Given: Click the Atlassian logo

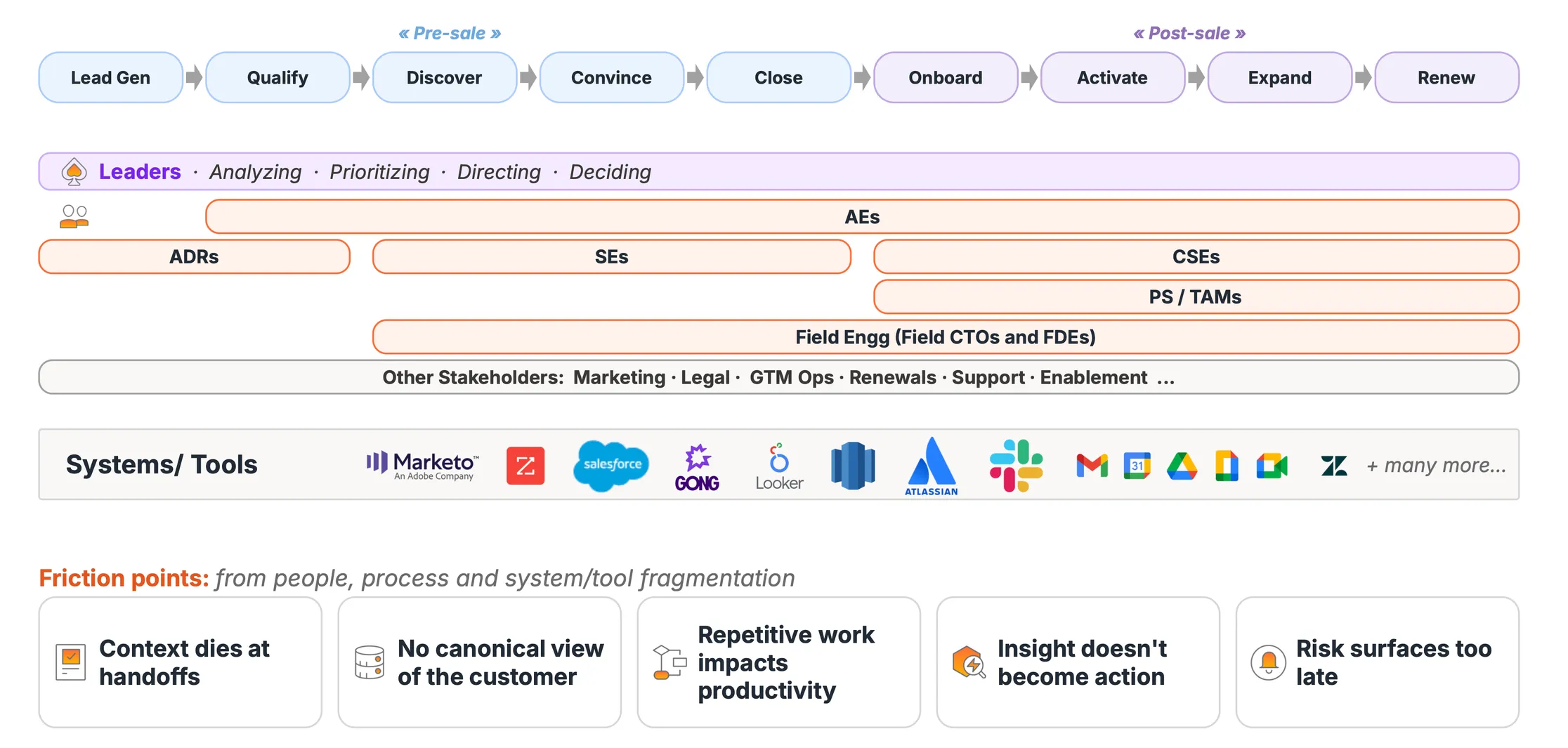Looking at the screenshot, I should pos(932,466).
